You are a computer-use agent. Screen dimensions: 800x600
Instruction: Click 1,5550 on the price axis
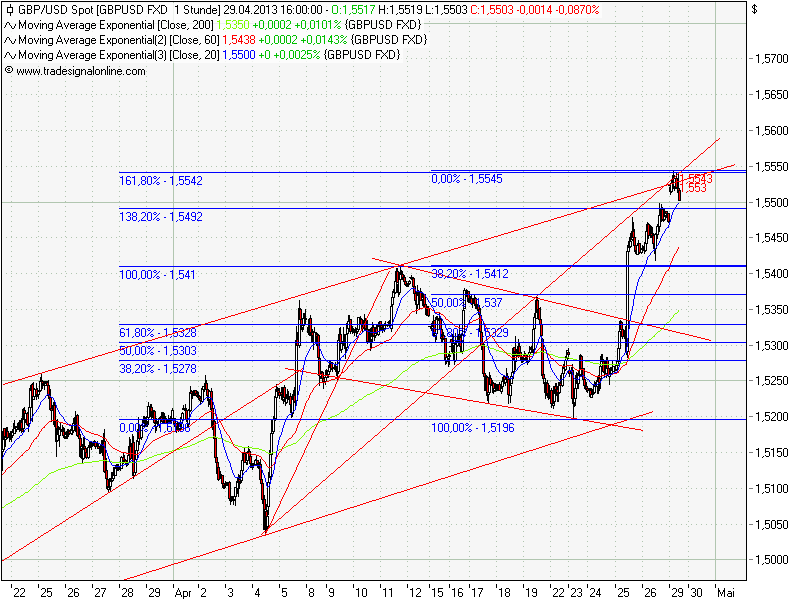(771, 167)
